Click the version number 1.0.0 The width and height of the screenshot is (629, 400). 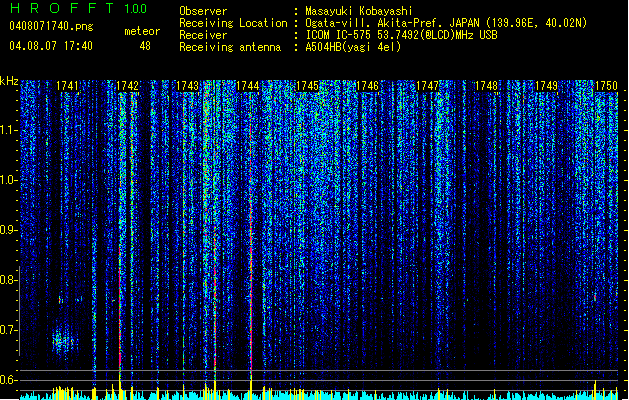click(136, 9)
